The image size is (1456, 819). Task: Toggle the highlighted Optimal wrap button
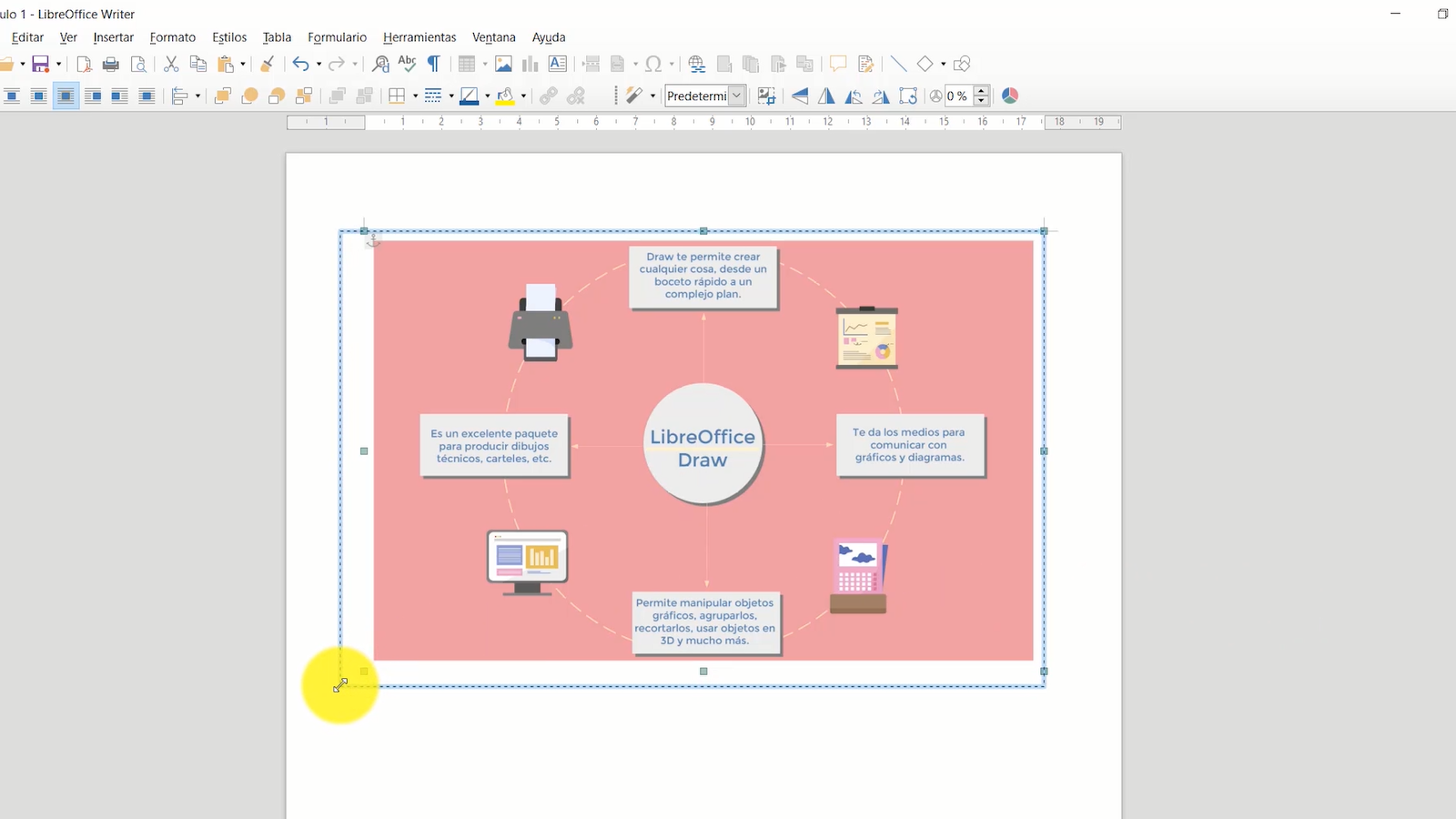pos(66,96)
